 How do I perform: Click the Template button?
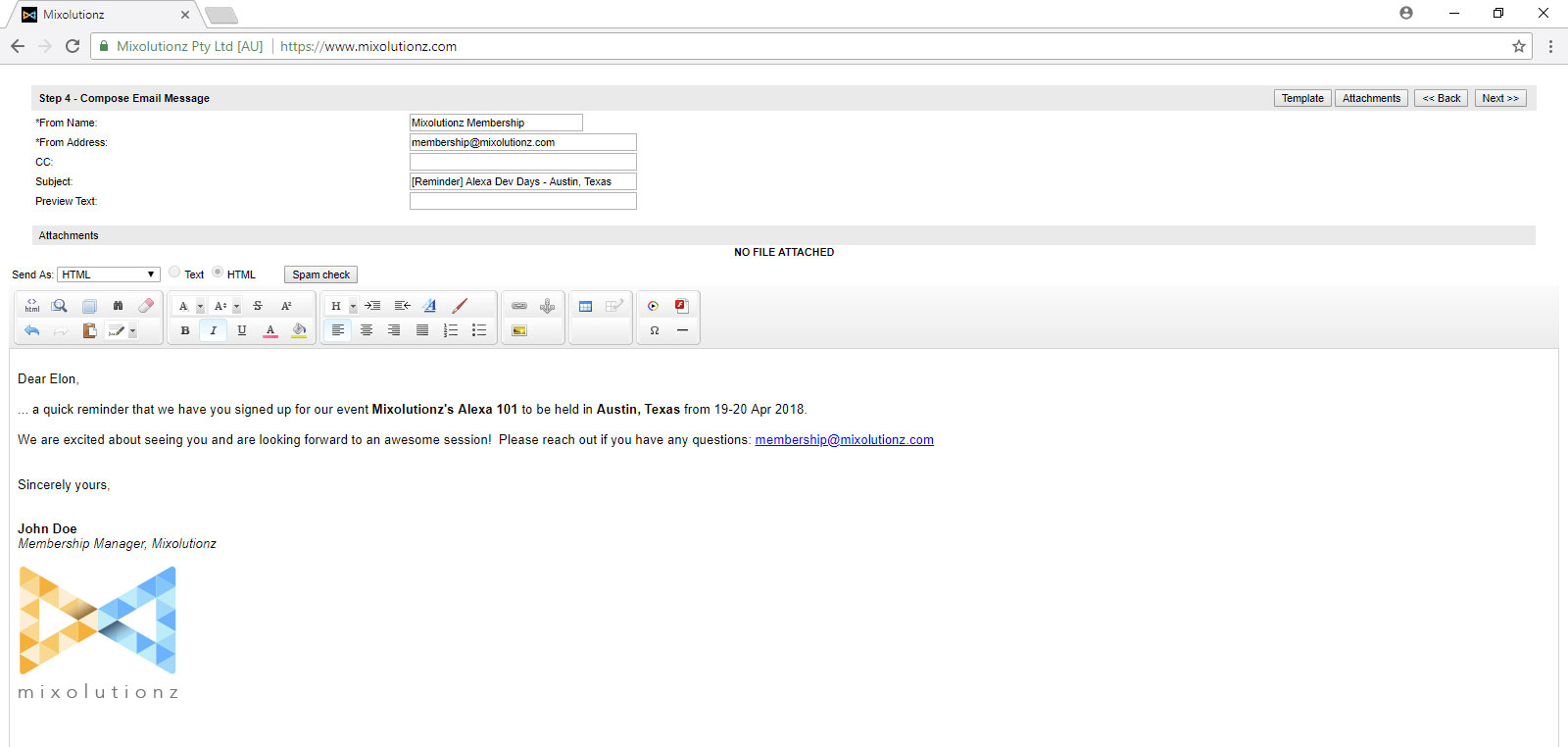pyautogui.click(x=1302, y=98)
